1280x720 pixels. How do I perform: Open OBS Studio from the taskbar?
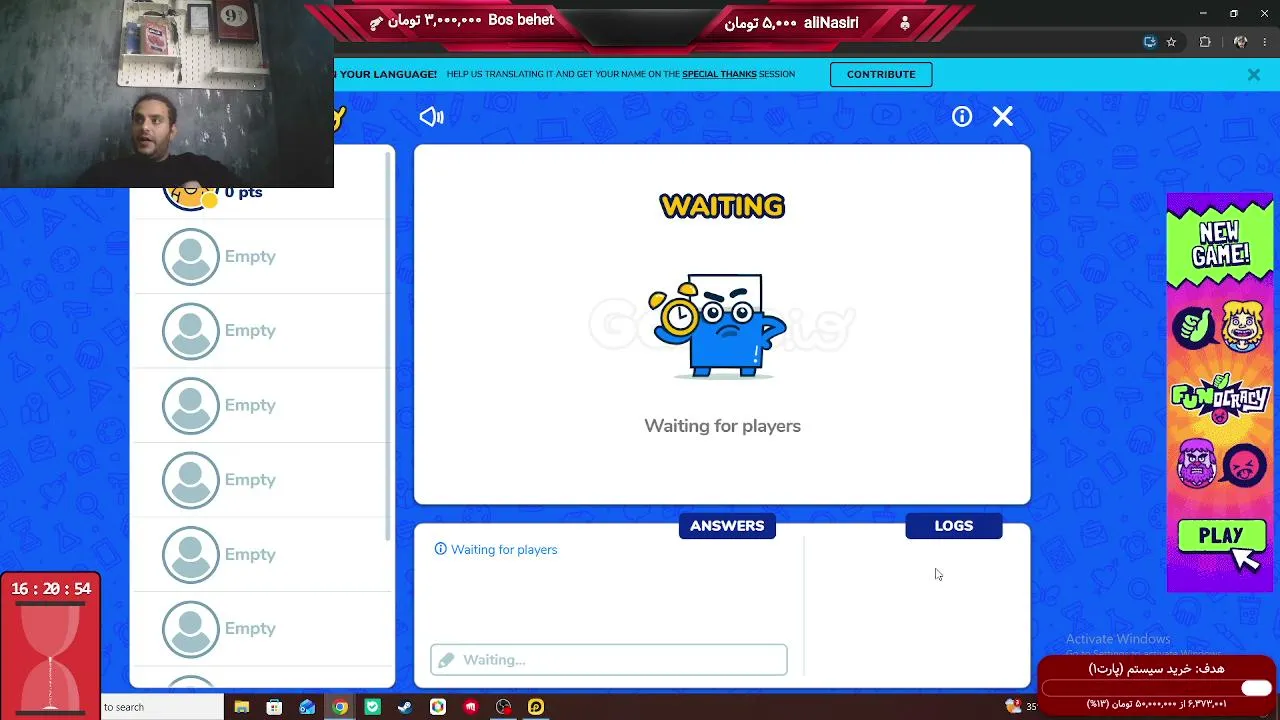[503, 707]
